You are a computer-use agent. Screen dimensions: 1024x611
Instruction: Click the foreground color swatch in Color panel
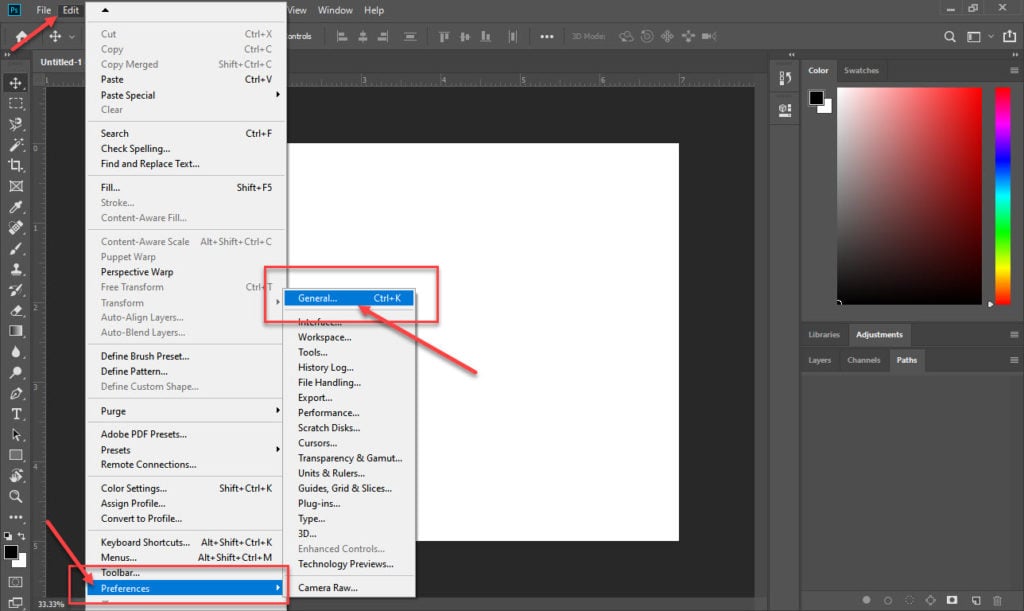[x=816, y=98]
